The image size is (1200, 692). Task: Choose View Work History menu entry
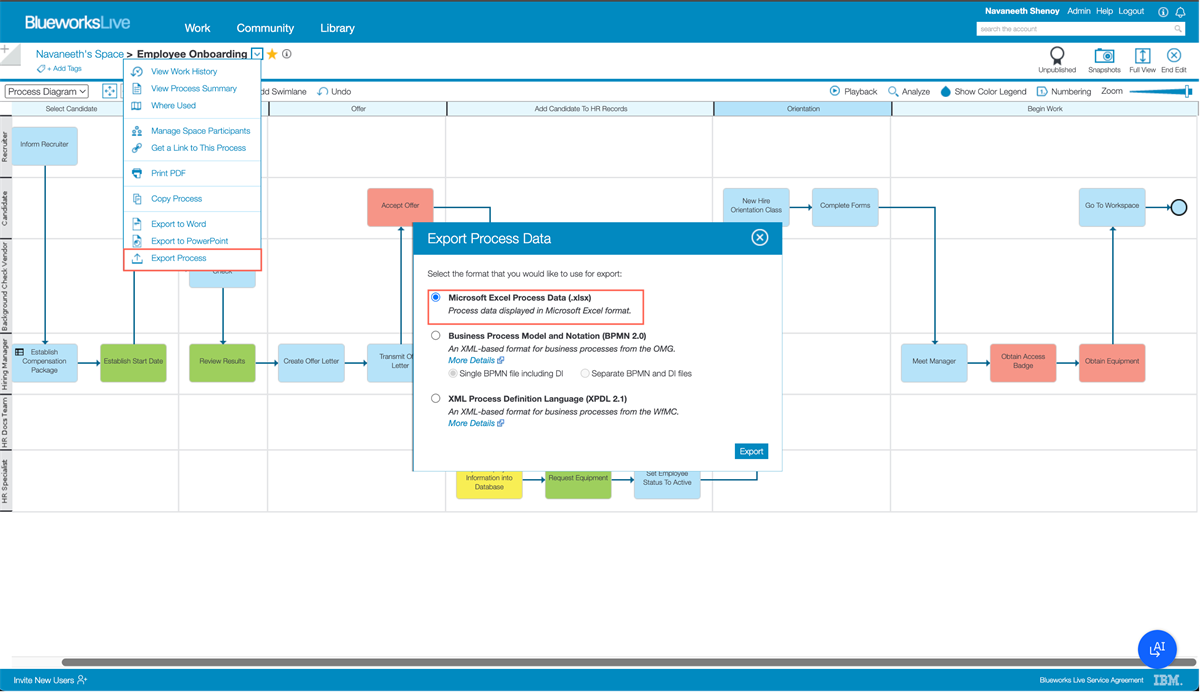184,72
